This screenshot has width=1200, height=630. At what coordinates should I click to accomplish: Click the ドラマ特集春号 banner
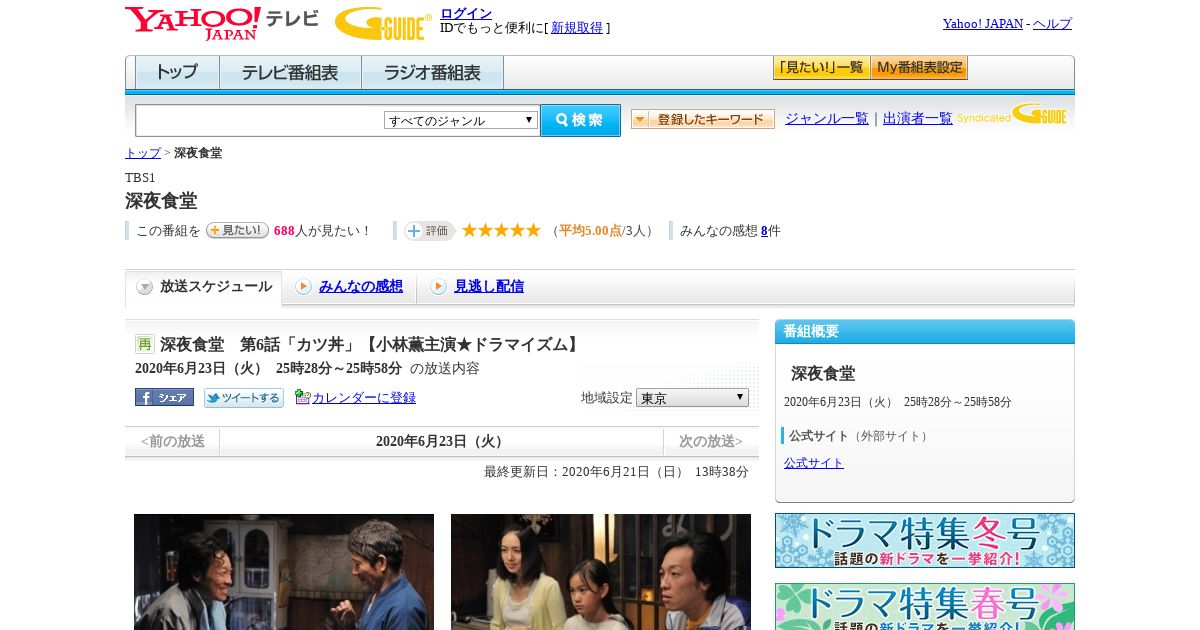(925, 606)
